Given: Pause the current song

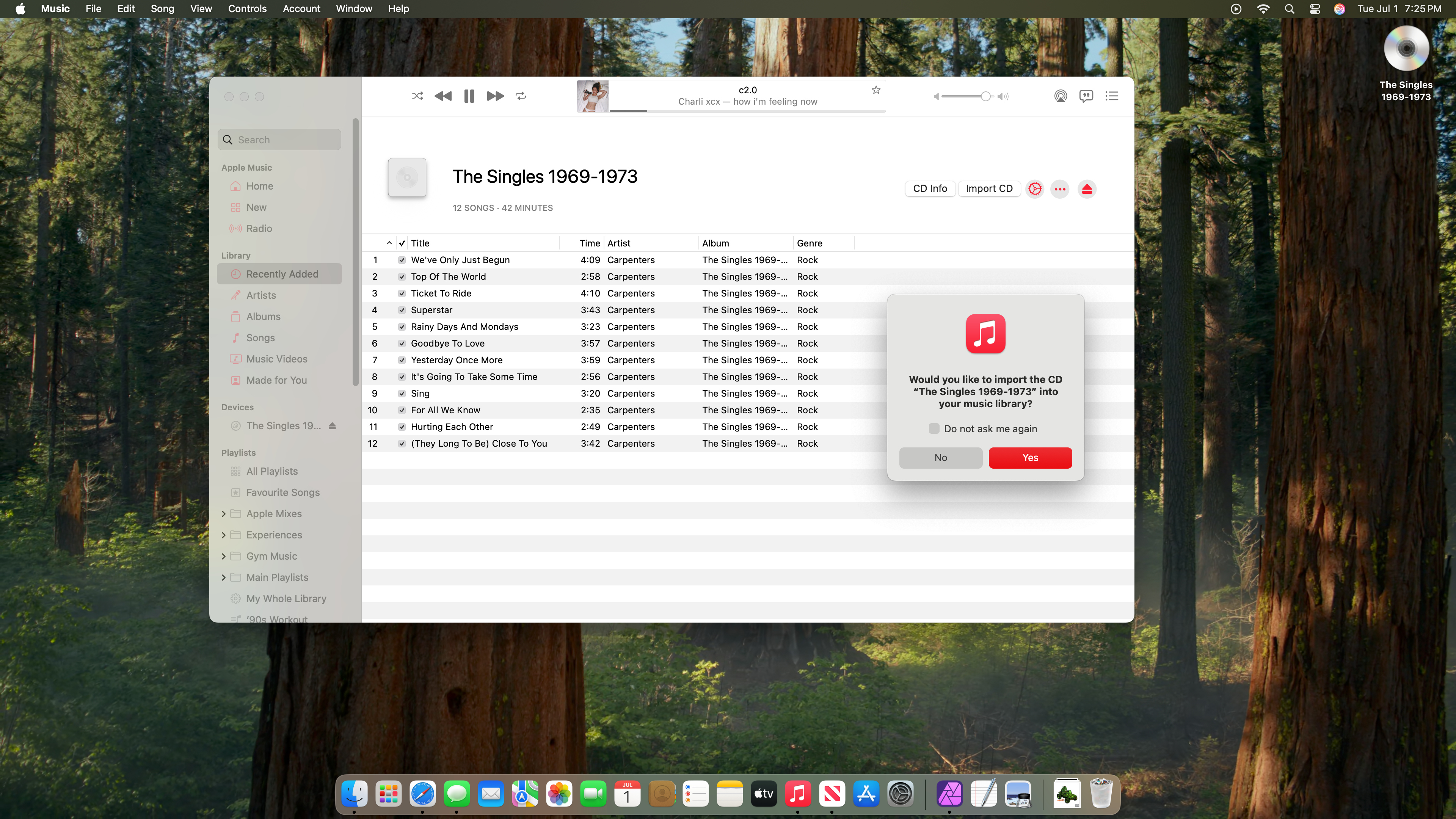Looking at the screenshot, I should (x=469, y=96).
